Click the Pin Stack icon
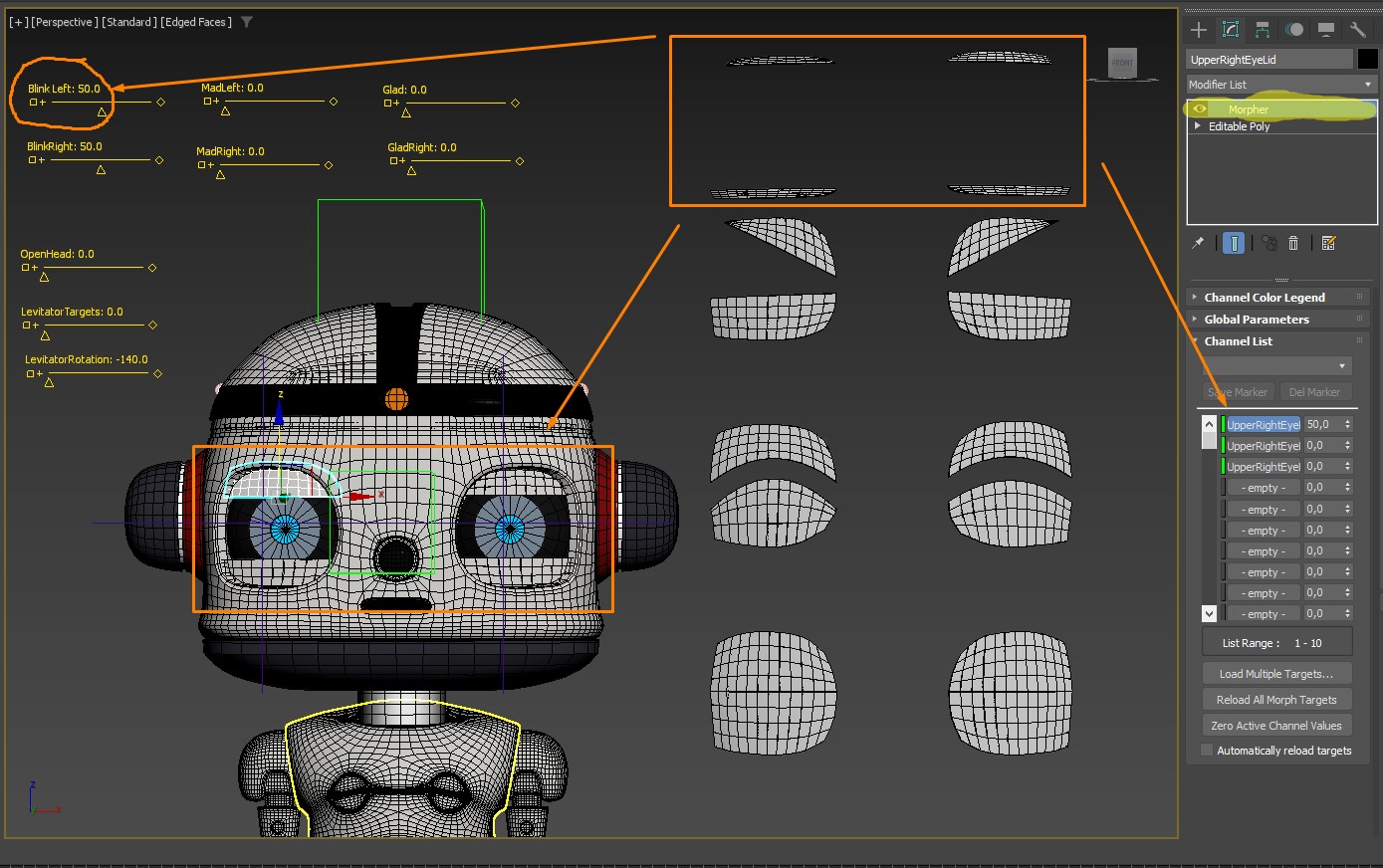 (x=1199, y=243)
